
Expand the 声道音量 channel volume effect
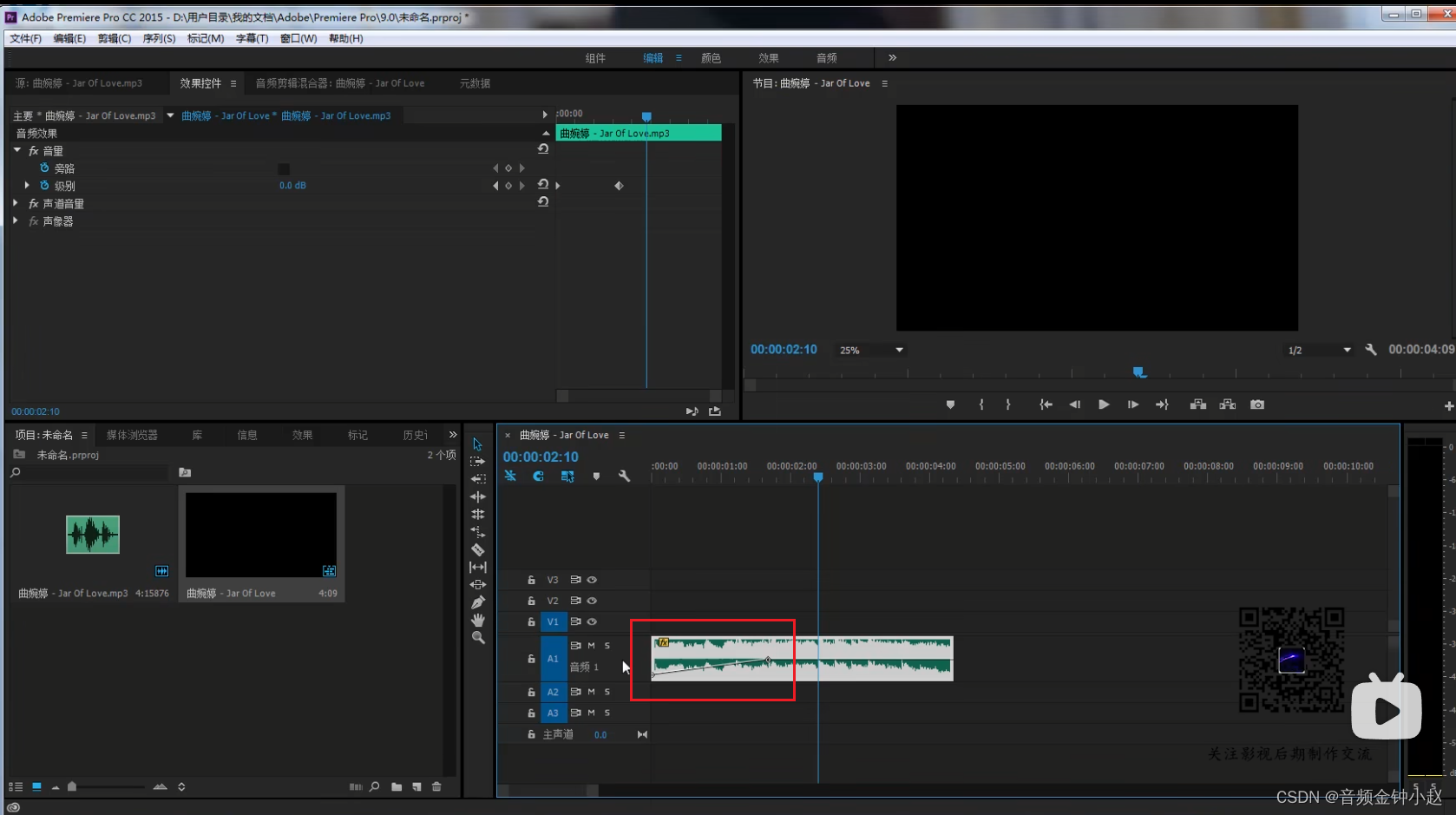pos(16,203)
